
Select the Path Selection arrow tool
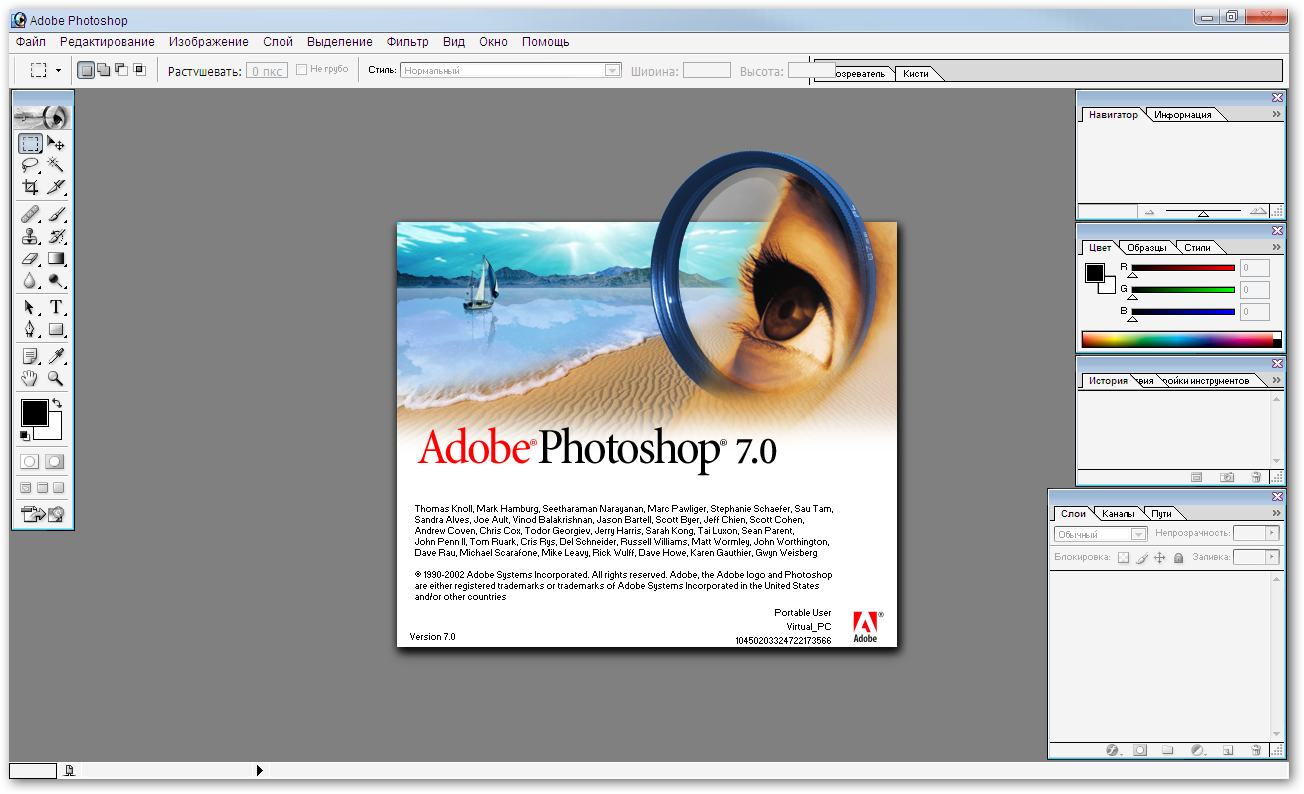pos(31,307)
